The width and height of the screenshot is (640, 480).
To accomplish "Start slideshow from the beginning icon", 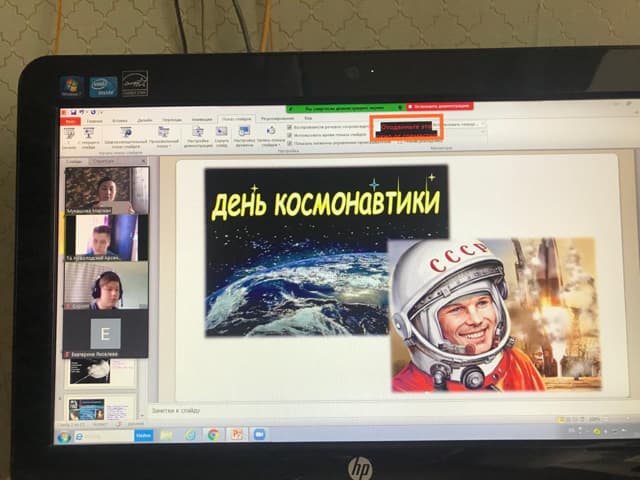I will [x=69, y=133].
